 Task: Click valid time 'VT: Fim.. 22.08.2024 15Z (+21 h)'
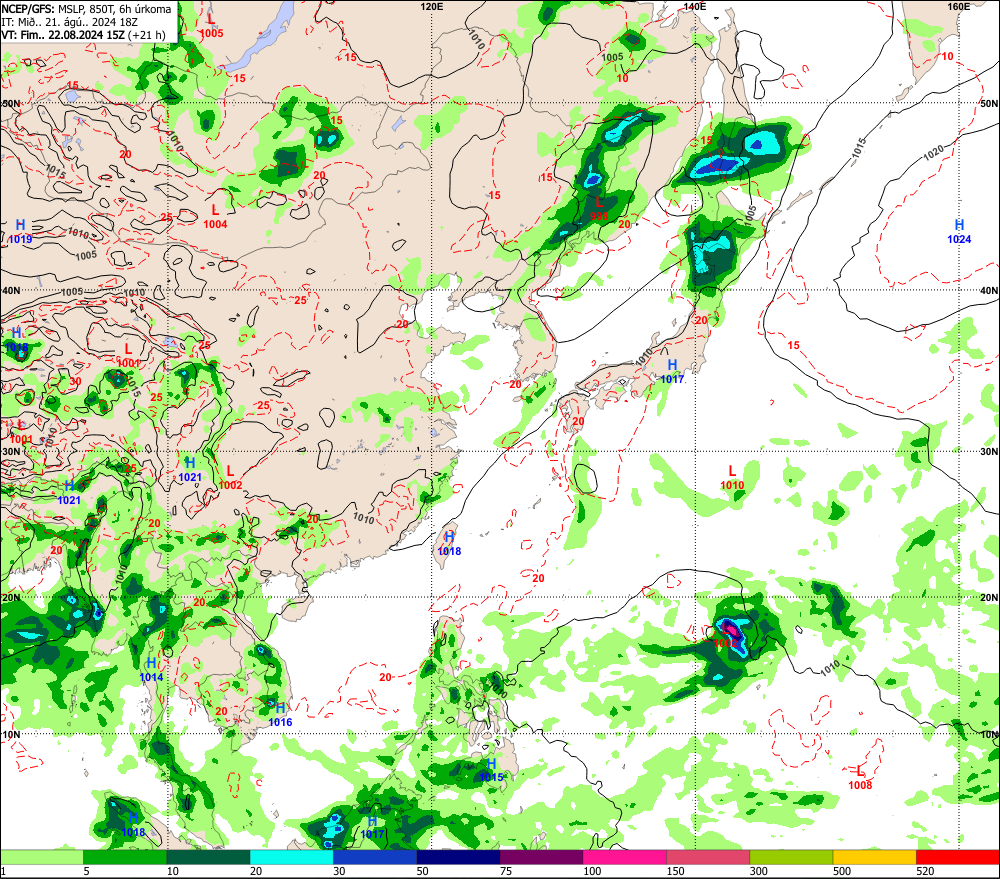point(83,35)
